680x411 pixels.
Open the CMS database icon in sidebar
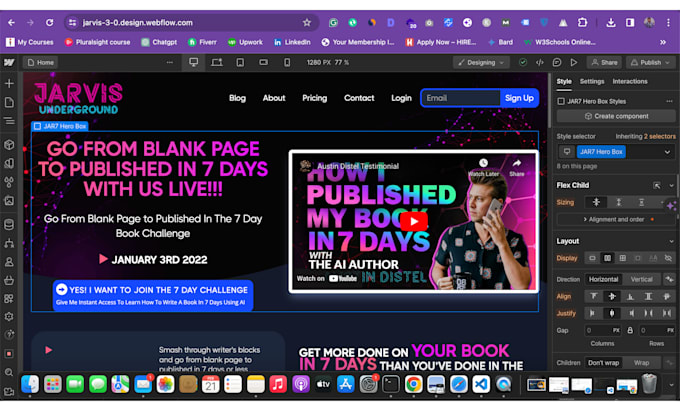point(9,224)
